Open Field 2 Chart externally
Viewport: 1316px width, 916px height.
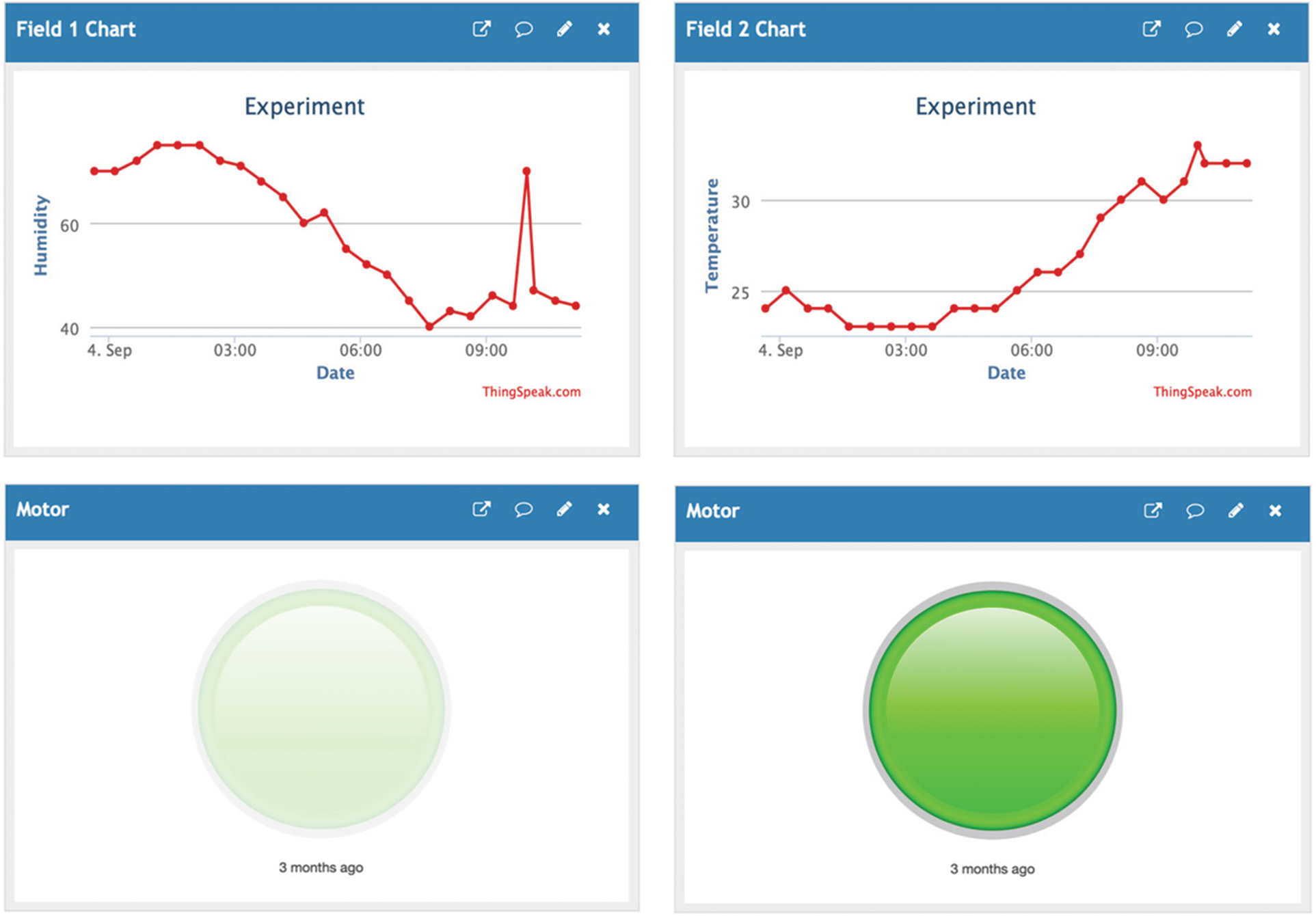pos(1152,29)
